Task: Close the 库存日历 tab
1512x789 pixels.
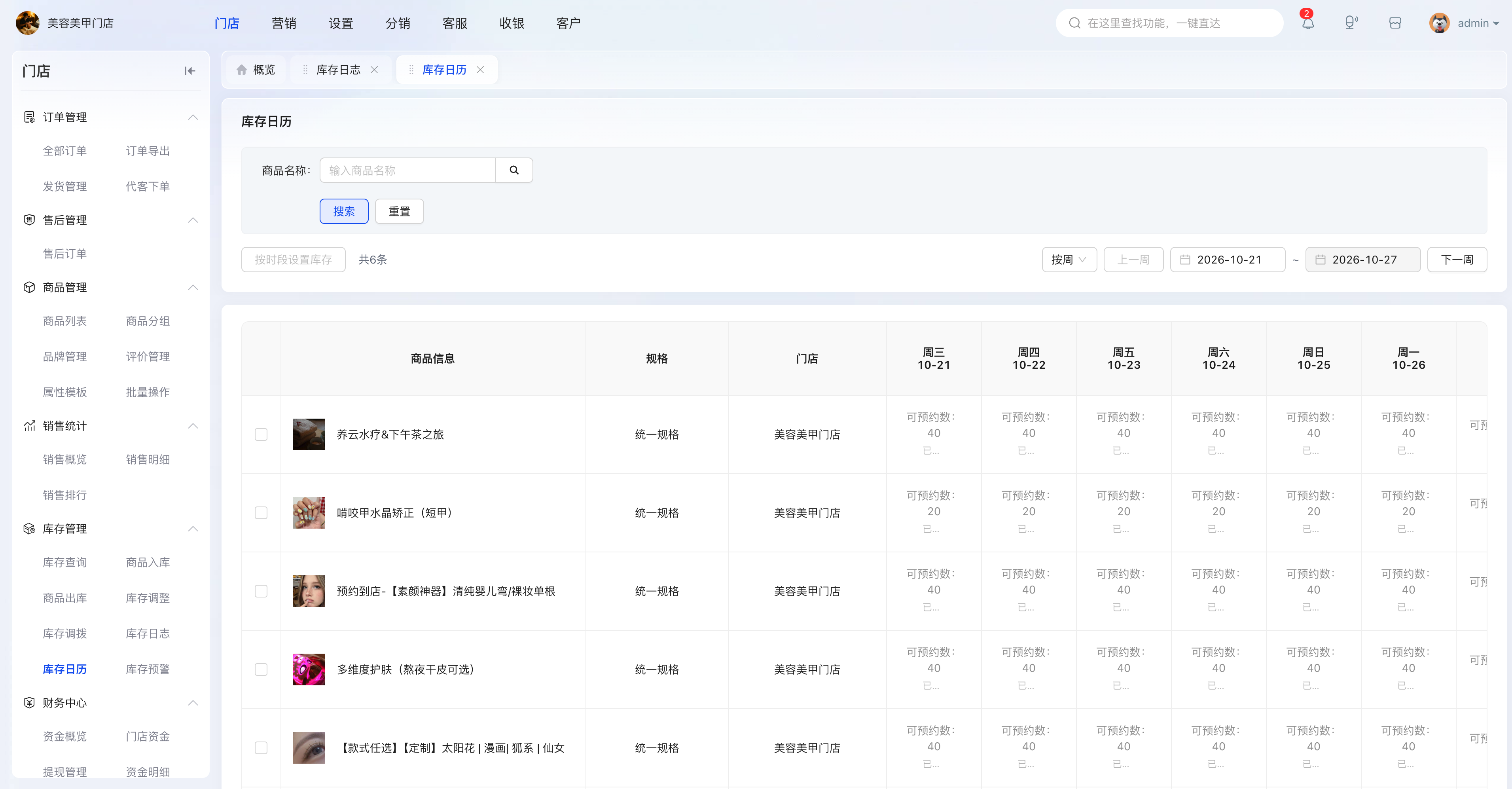Action: point(480,70)
